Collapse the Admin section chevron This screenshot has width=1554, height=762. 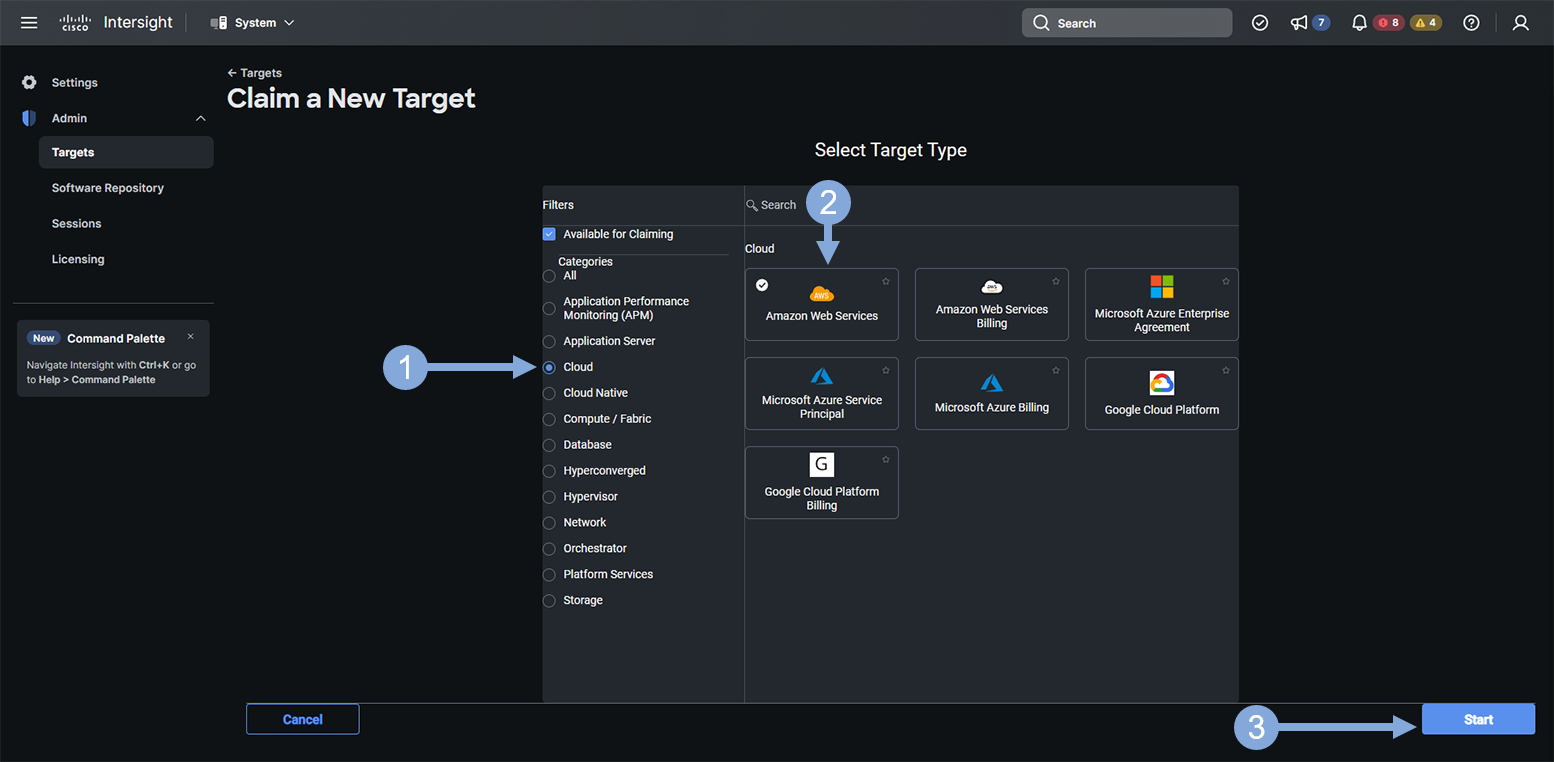coord(200,118)
